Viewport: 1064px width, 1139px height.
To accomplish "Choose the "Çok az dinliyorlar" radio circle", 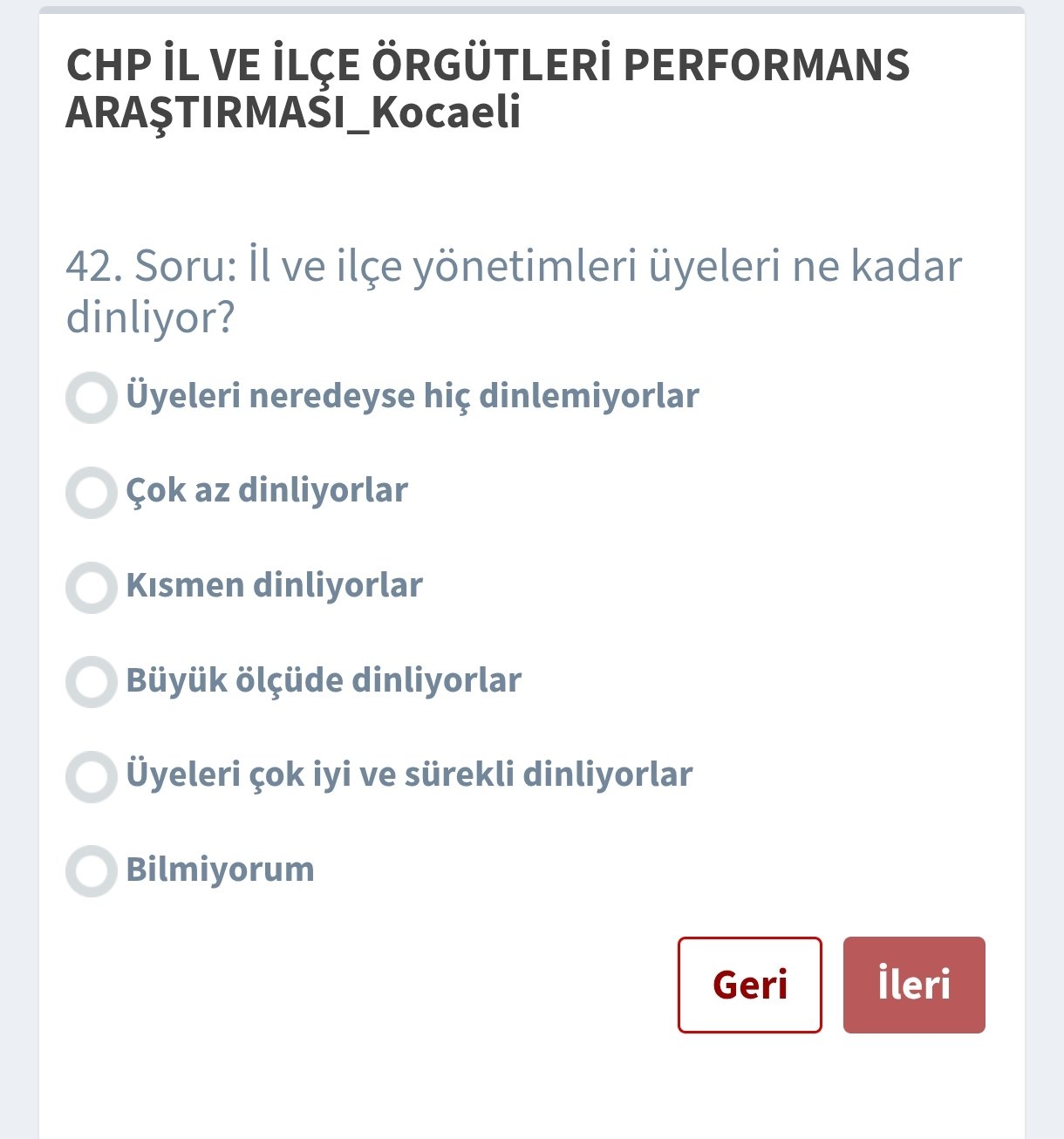I will (92, 493).
